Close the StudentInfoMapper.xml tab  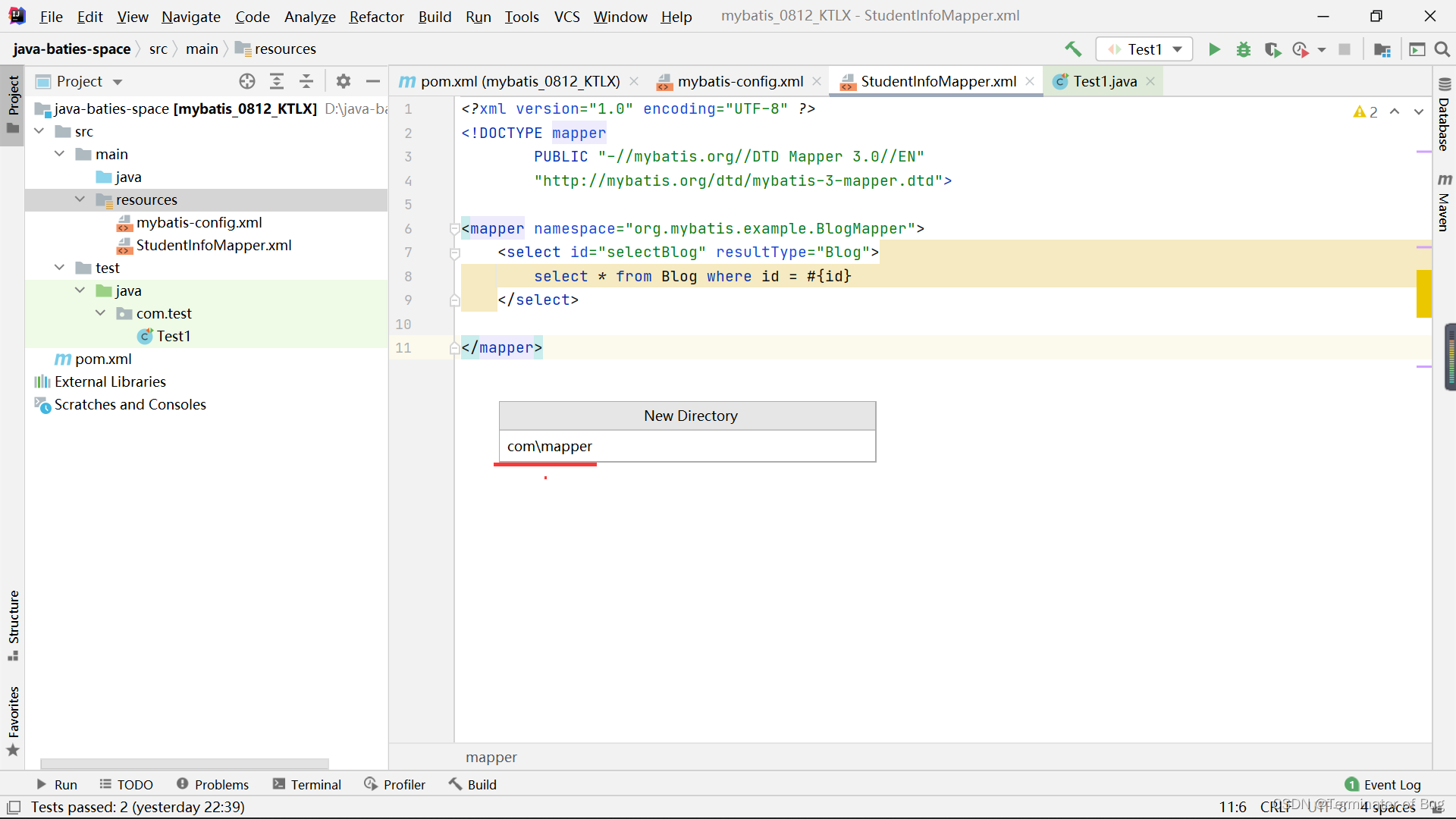pos(1030,81)
